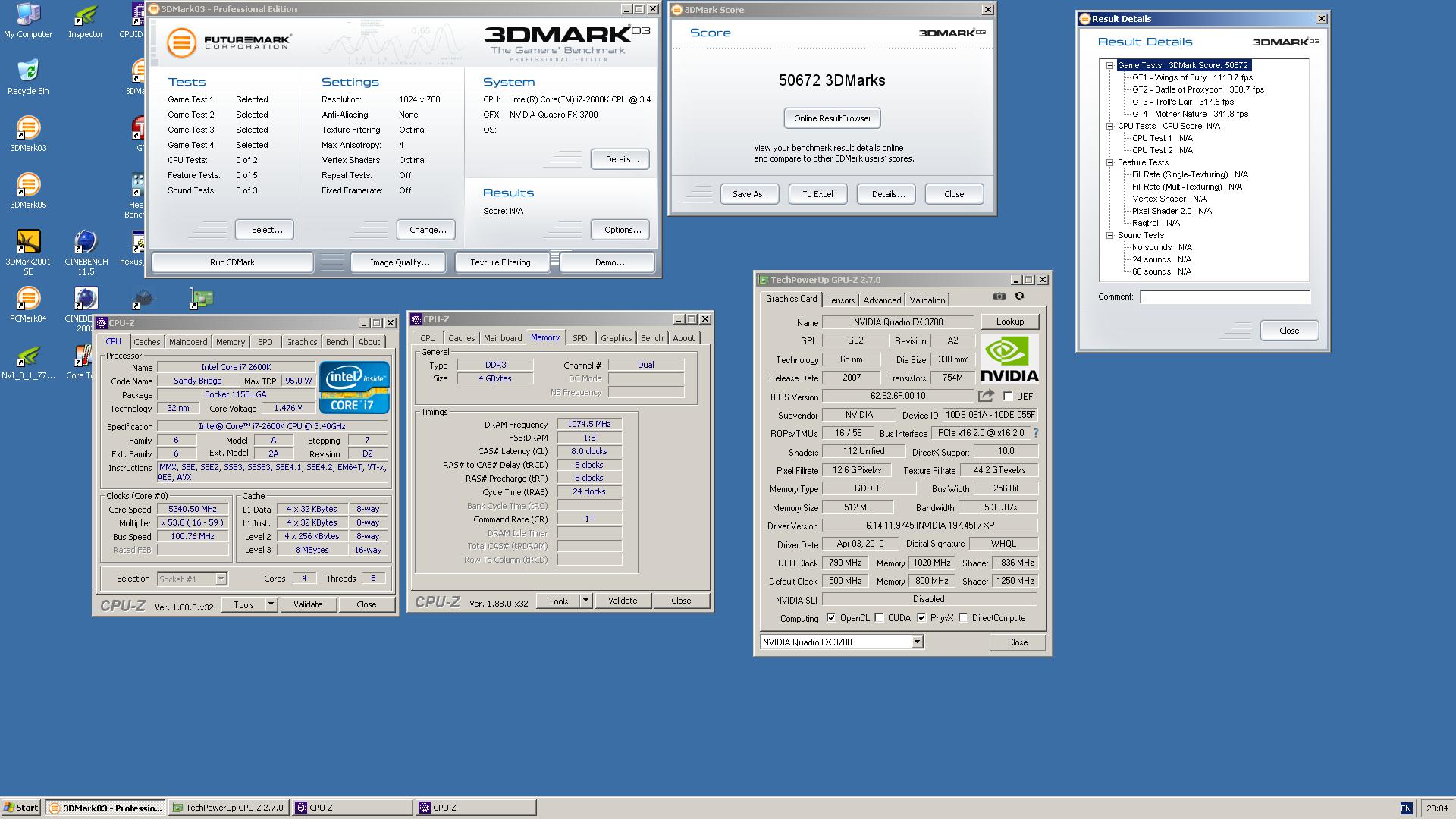Select the 'GT1 - Wings of Fury' row
Screen dimensions: 1456x819
pyautogui.click(x=1192, y=77)
